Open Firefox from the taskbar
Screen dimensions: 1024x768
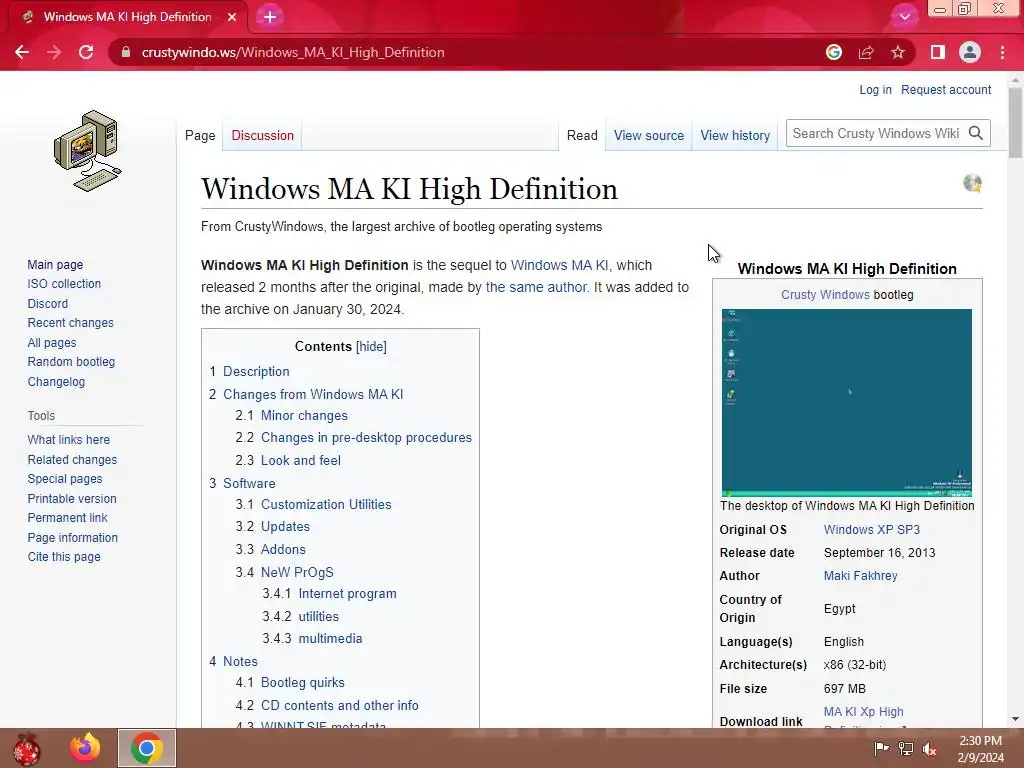click(85, 748)
